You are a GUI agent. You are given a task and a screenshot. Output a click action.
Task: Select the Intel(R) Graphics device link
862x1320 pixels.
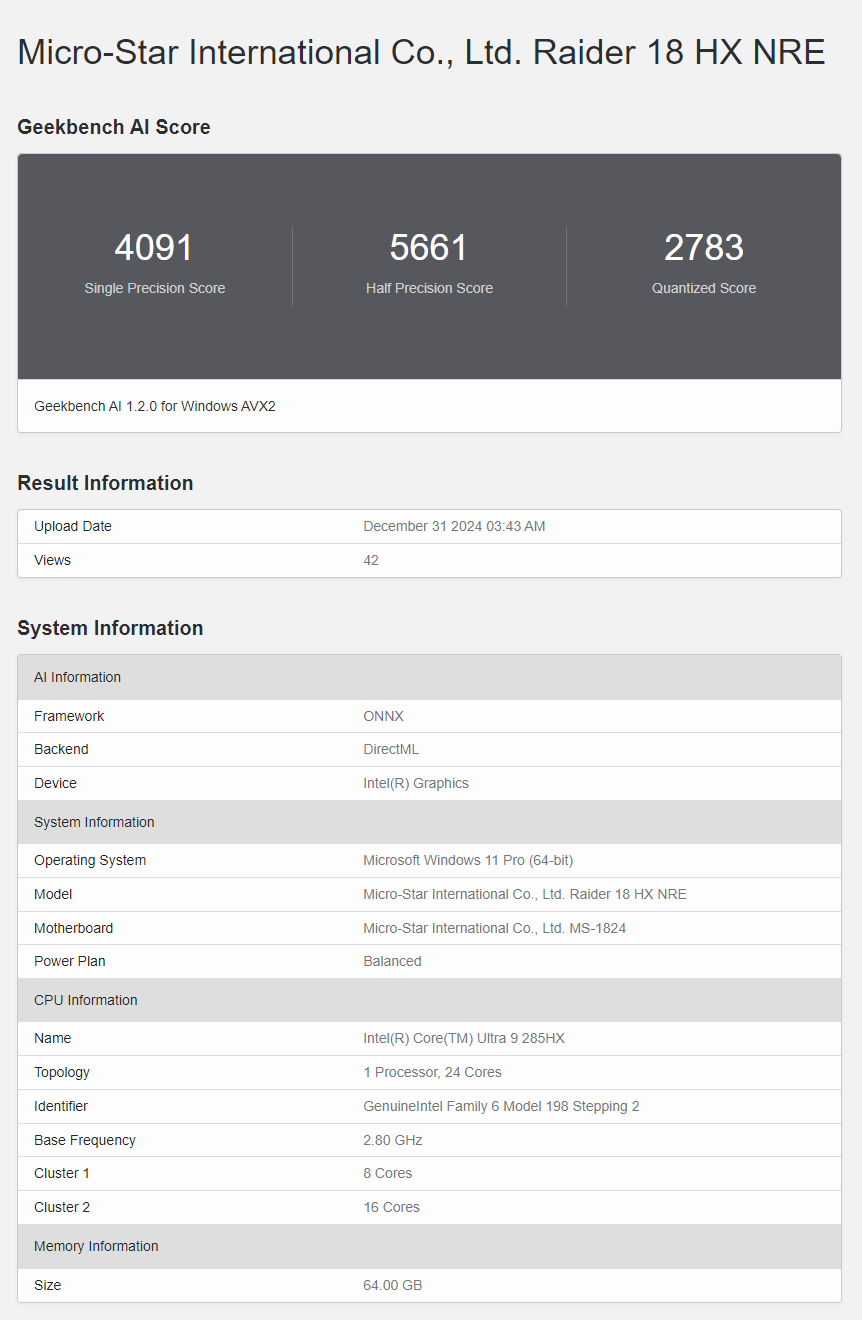pos(417,783)
